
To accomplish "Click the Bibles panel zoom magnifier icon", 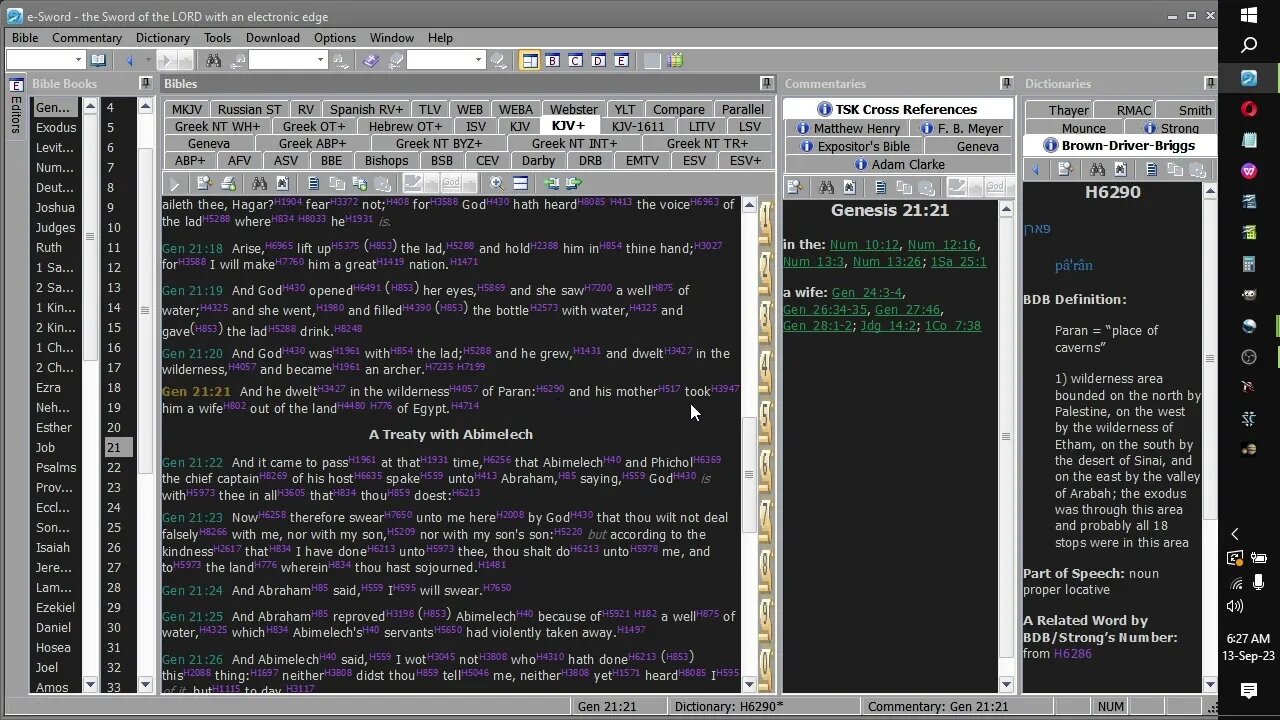I will coord(497,184).
